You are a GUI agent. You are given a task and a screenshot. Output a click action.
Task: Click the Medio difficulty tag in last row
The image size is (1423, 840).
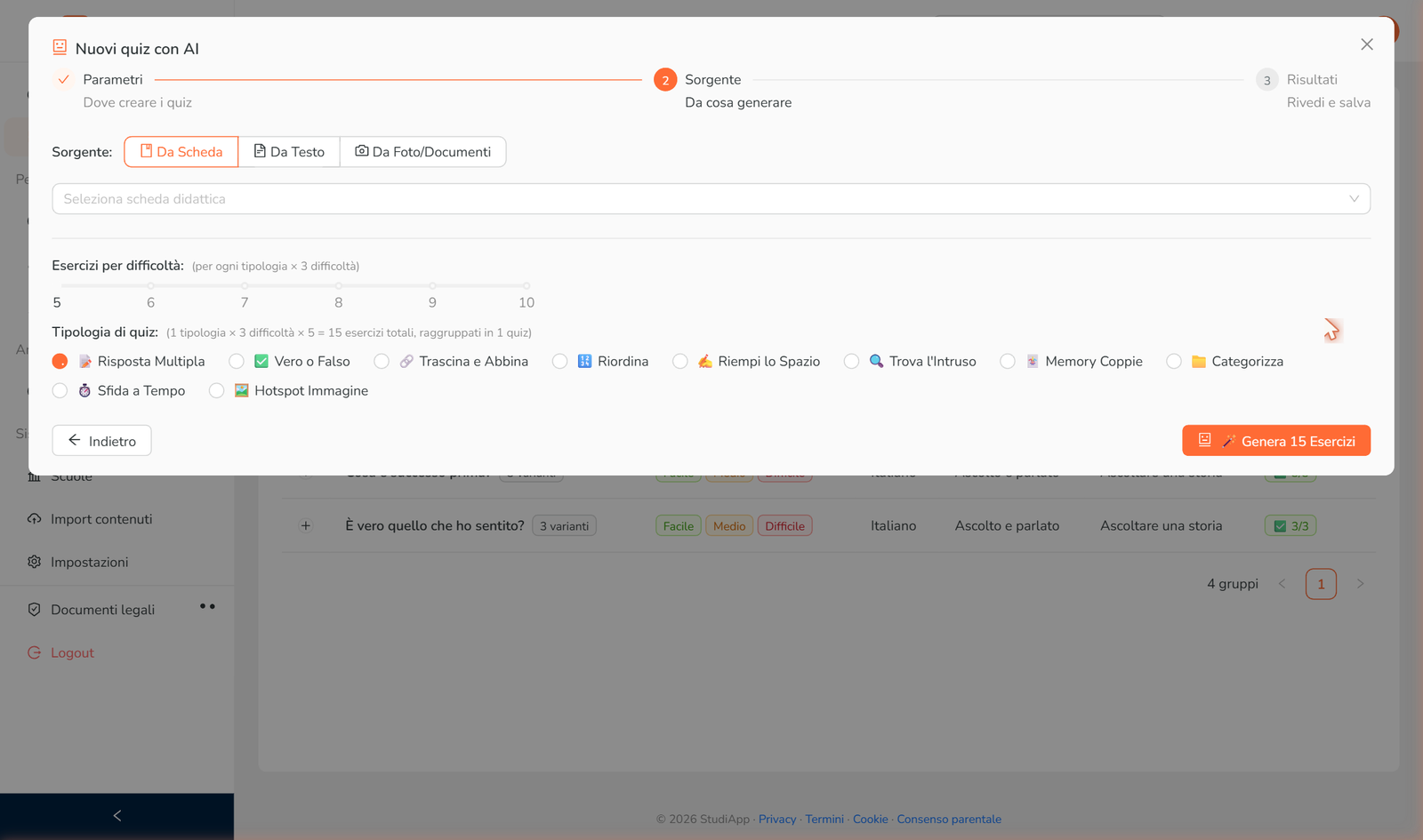point(729,526)
